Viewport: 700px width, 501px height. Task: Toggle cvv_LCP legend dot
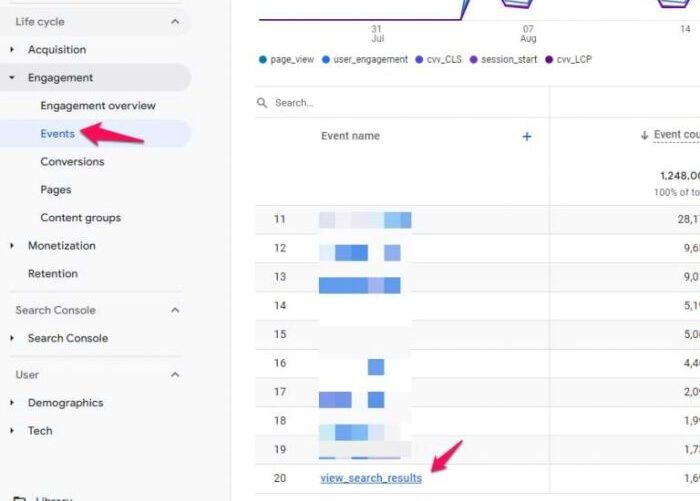click(549, 59)
